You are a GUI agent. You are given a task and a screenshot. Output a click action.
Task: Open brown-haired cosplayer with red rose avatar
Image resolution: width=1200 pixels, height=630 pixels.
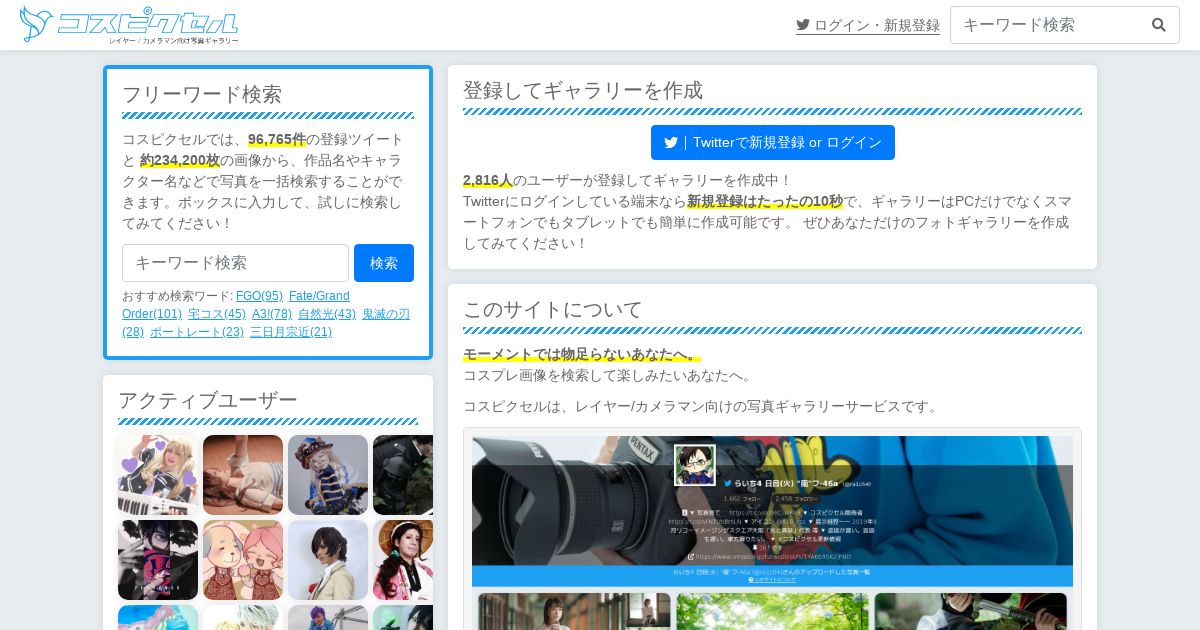(328, 560)
